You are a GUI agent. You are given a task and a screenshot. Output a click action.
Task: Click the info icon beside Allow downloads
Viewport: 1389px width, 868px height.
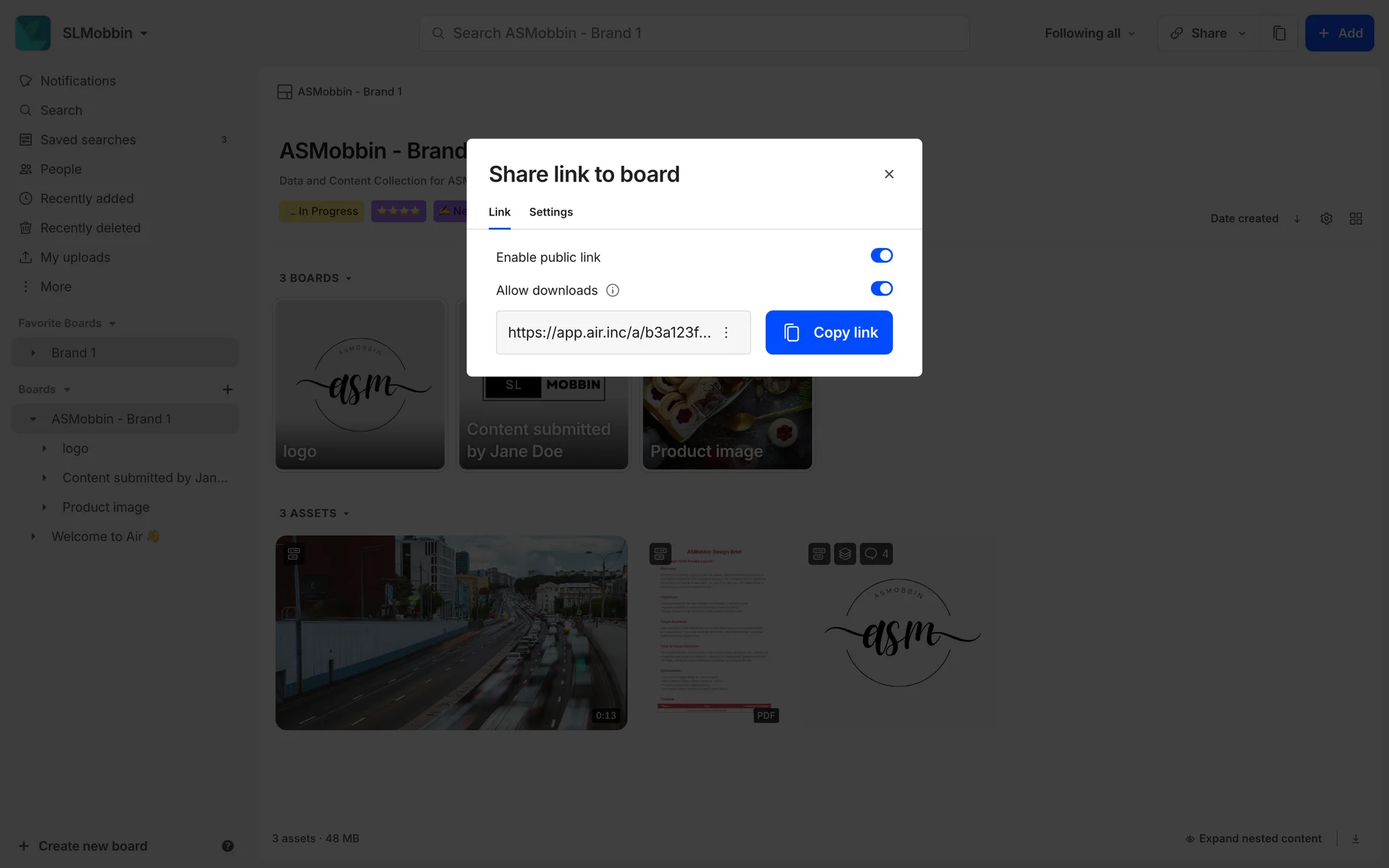pos(613,291)
